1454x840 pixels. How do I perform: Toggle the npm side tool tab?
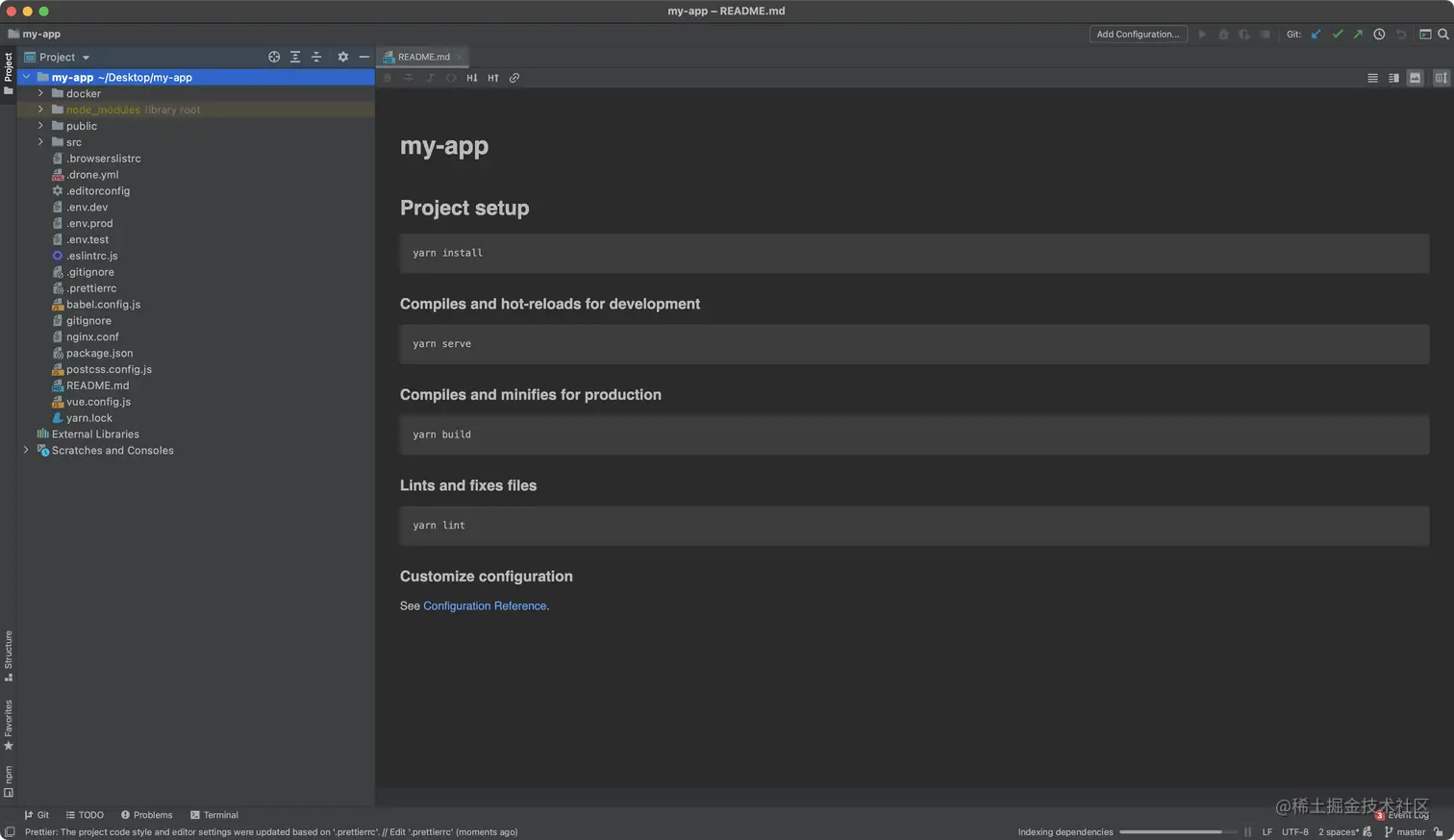point(9,781)
